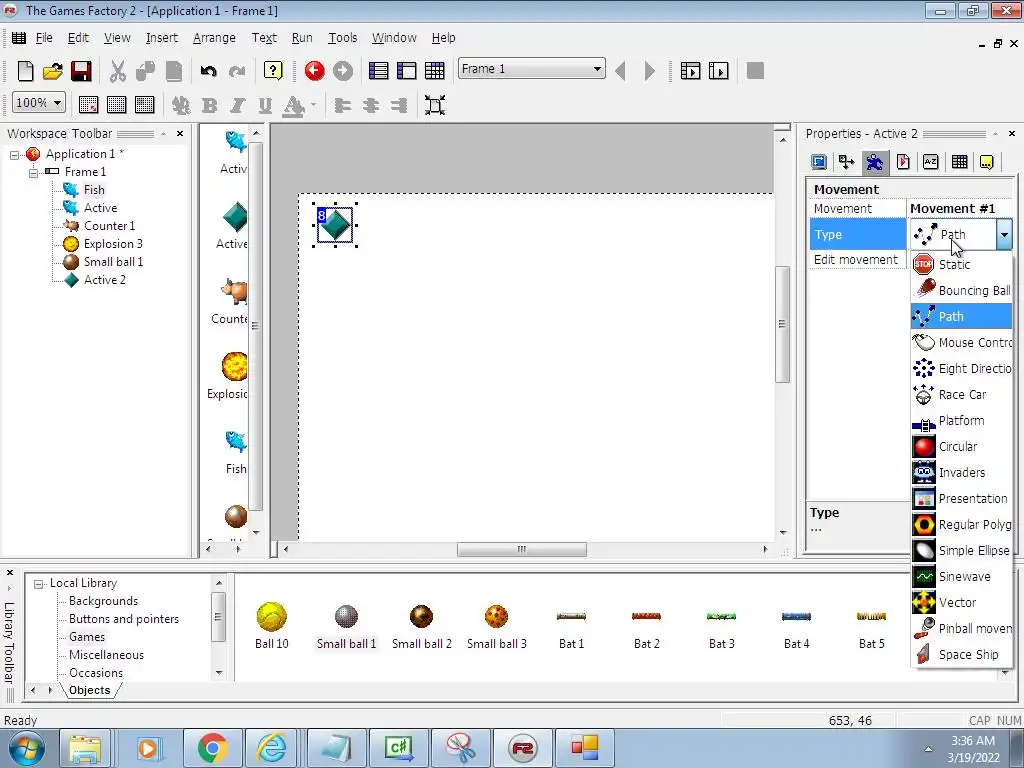Click the red Back arrow button
Screen dimensions: 1024x768
pos(314,71)
